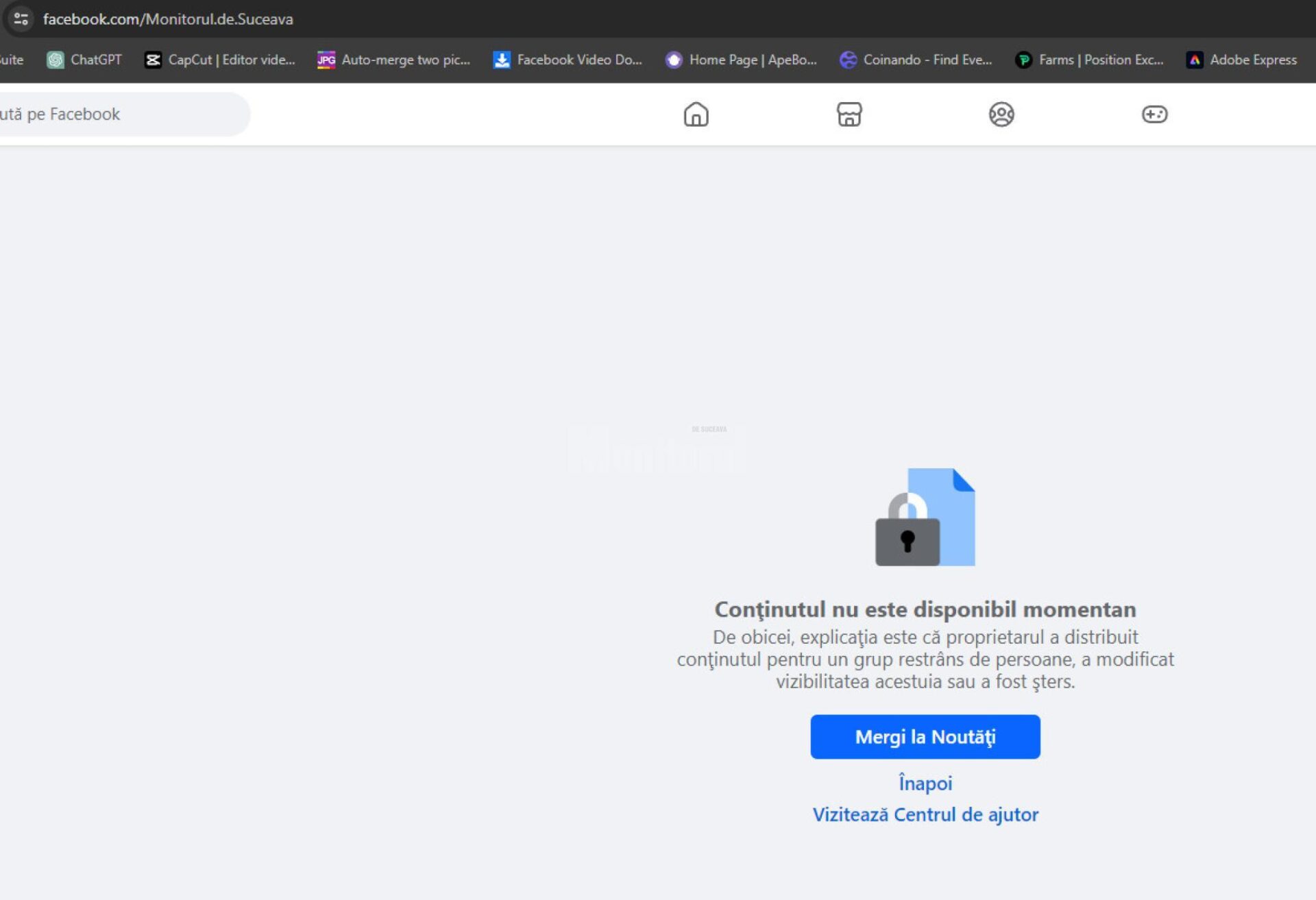
Task: Open the Facebook Groups icon
Action: click(x=1001, y=114)
